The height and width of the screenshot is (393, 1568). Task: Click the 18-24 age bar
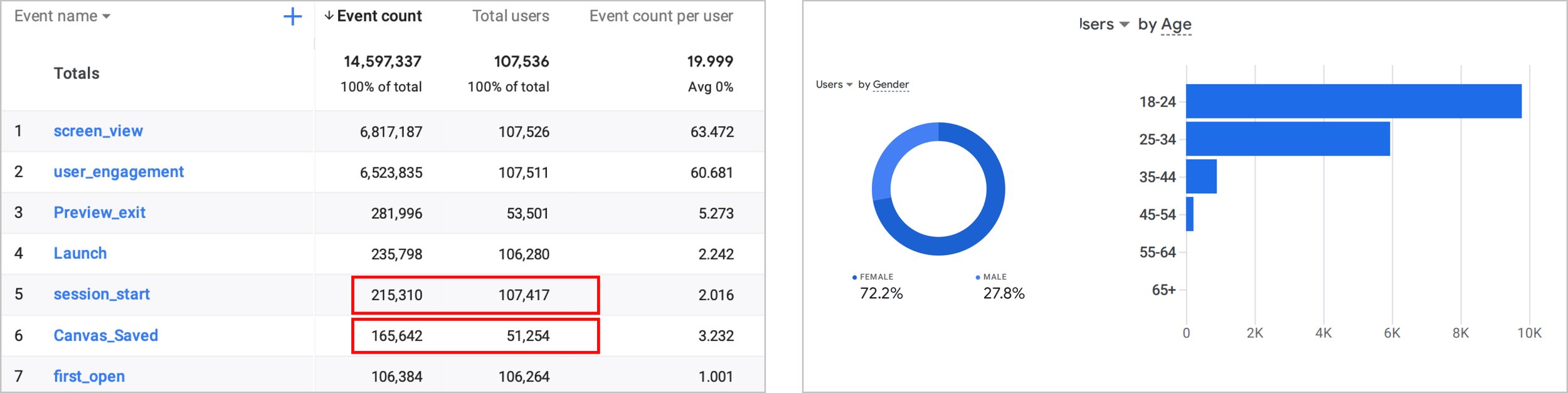[1353, 101]
